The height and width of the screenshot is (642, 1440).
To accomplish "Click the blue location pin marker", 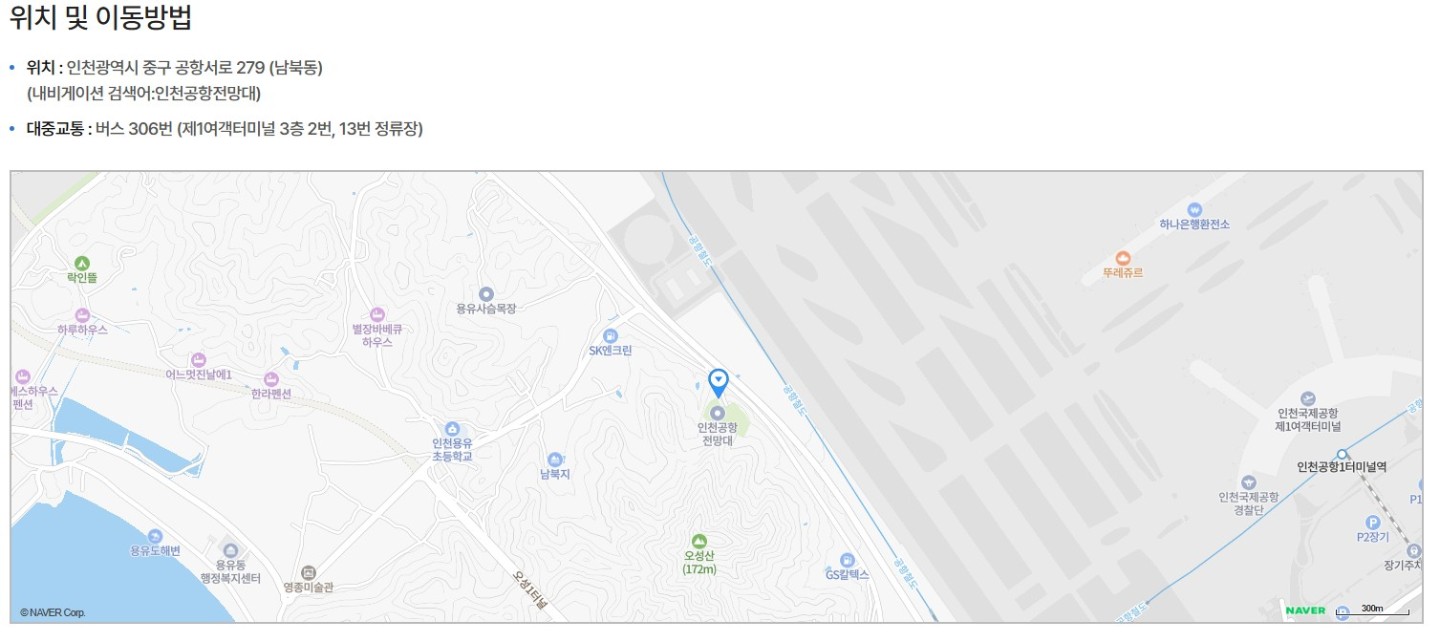I will pyautogui.click(x=718, y=382).
